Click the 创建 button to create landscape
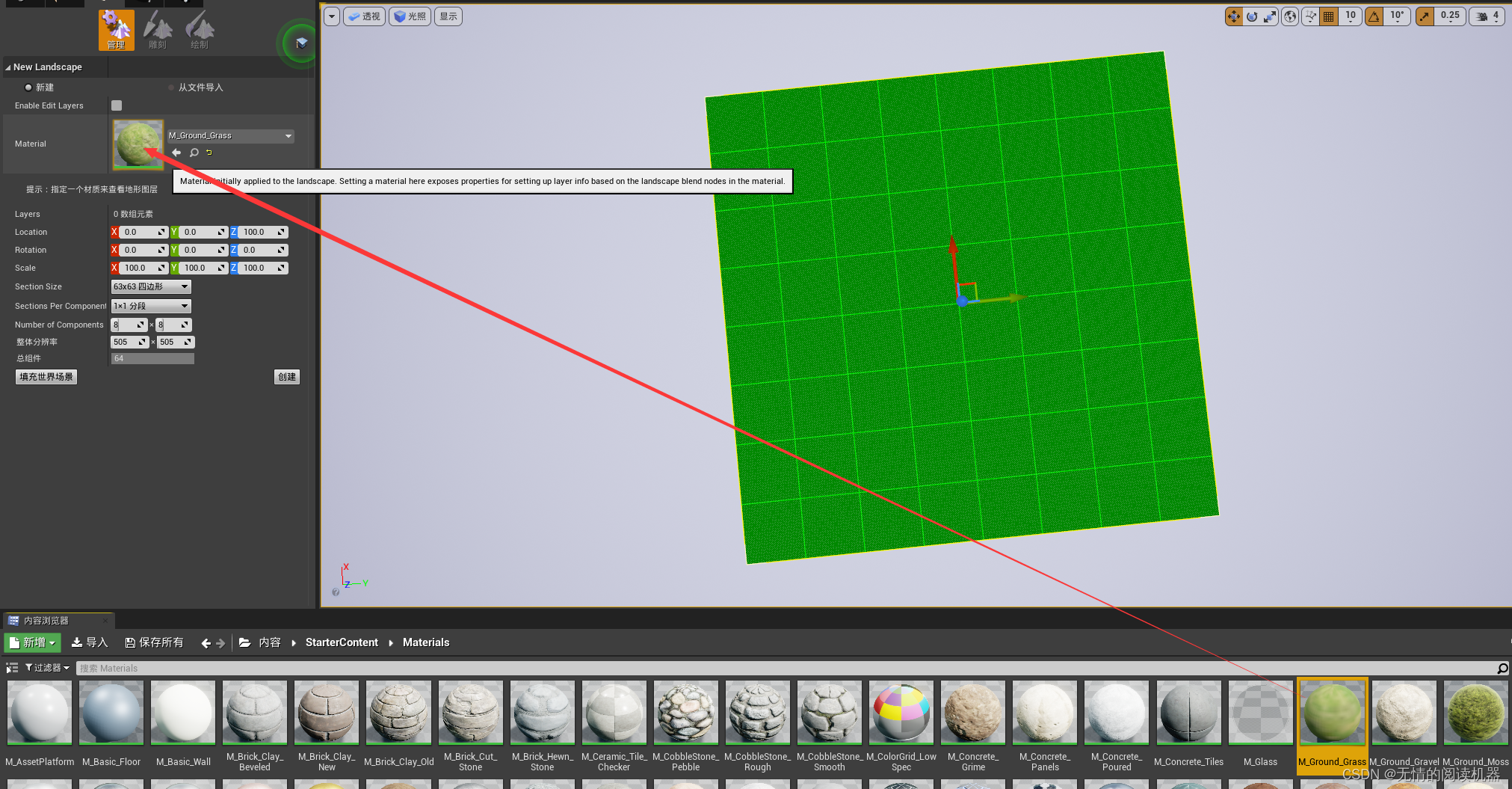1512x789 pixels. click(287, 376)
